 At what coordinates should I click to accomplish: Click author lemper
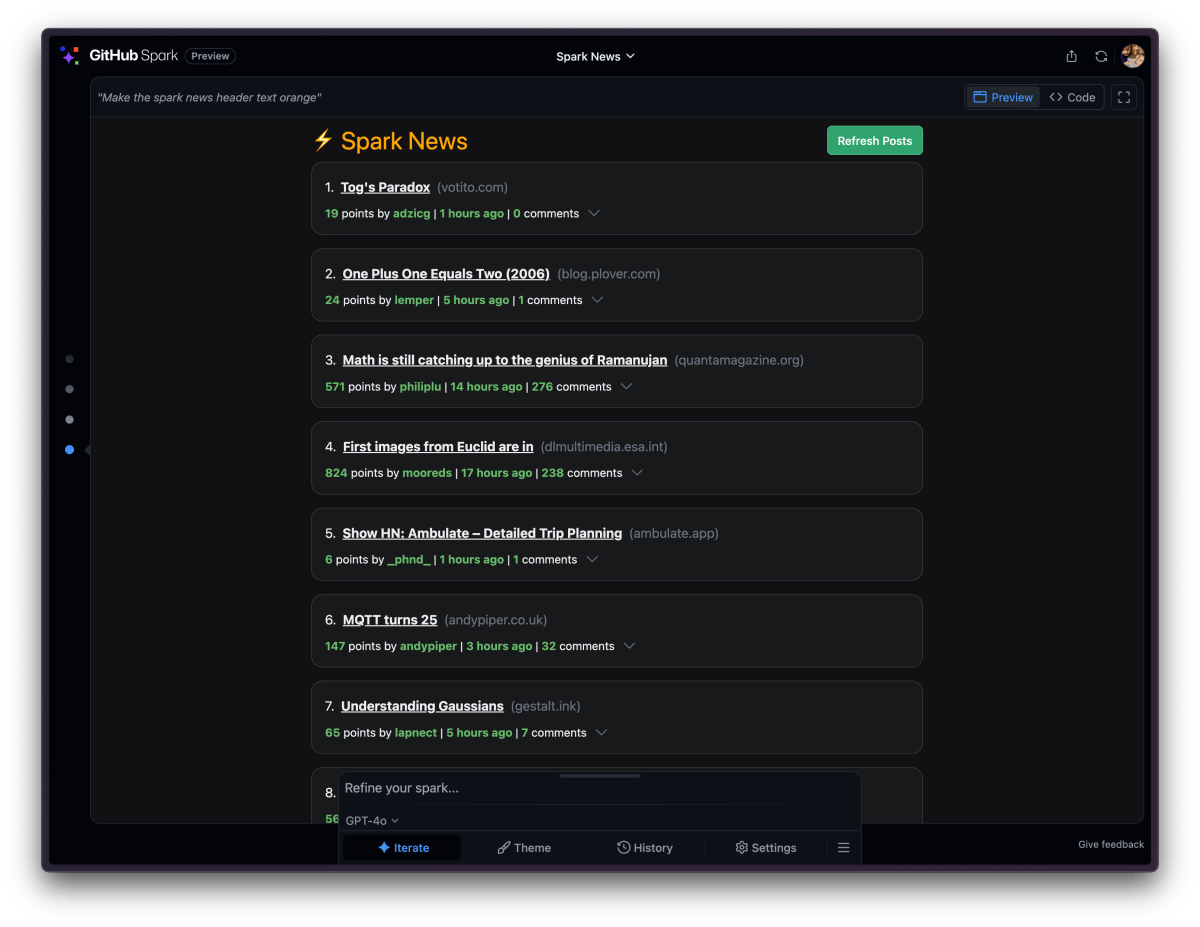tap(414, 300)
